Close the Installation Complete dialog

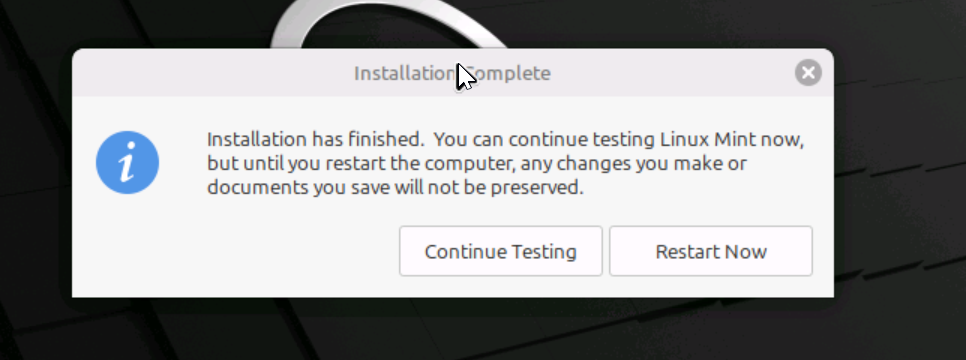[808, 73]
